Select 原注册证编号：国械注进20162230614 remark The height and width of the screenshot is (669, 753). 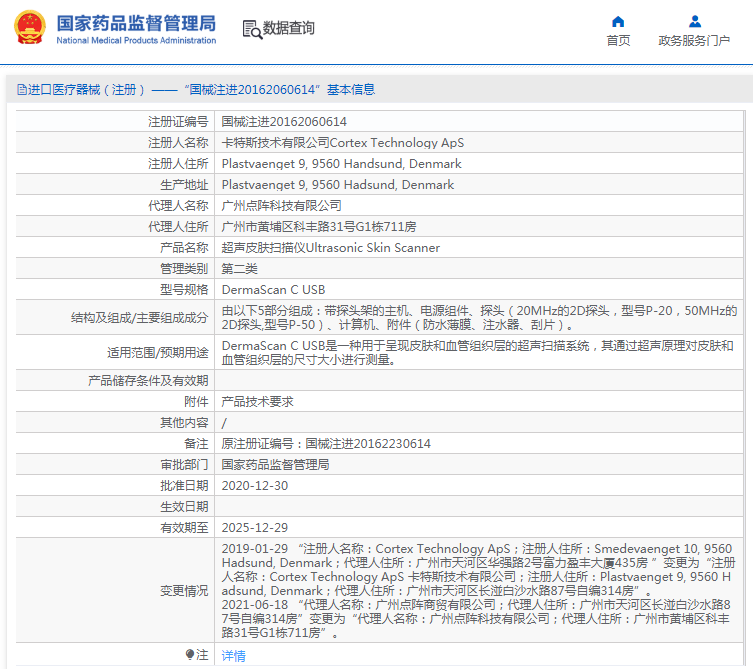coord(326,444)
